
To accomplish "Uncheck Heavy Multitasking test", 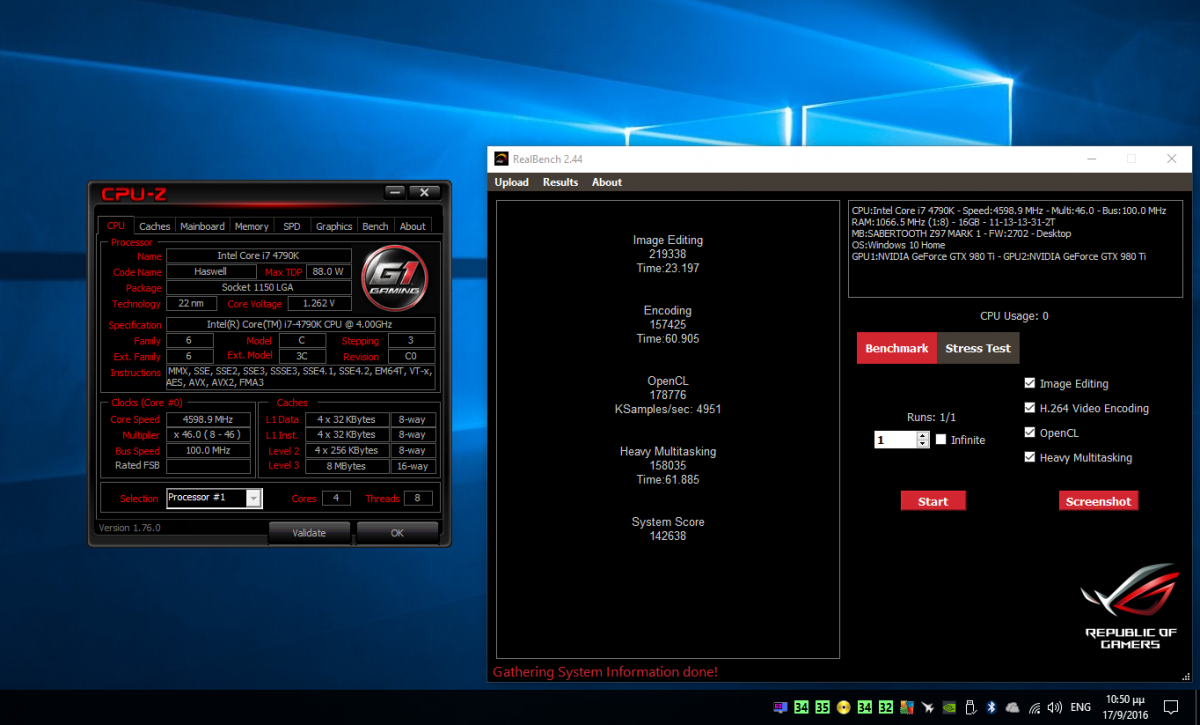I will tap(1030, 457).
